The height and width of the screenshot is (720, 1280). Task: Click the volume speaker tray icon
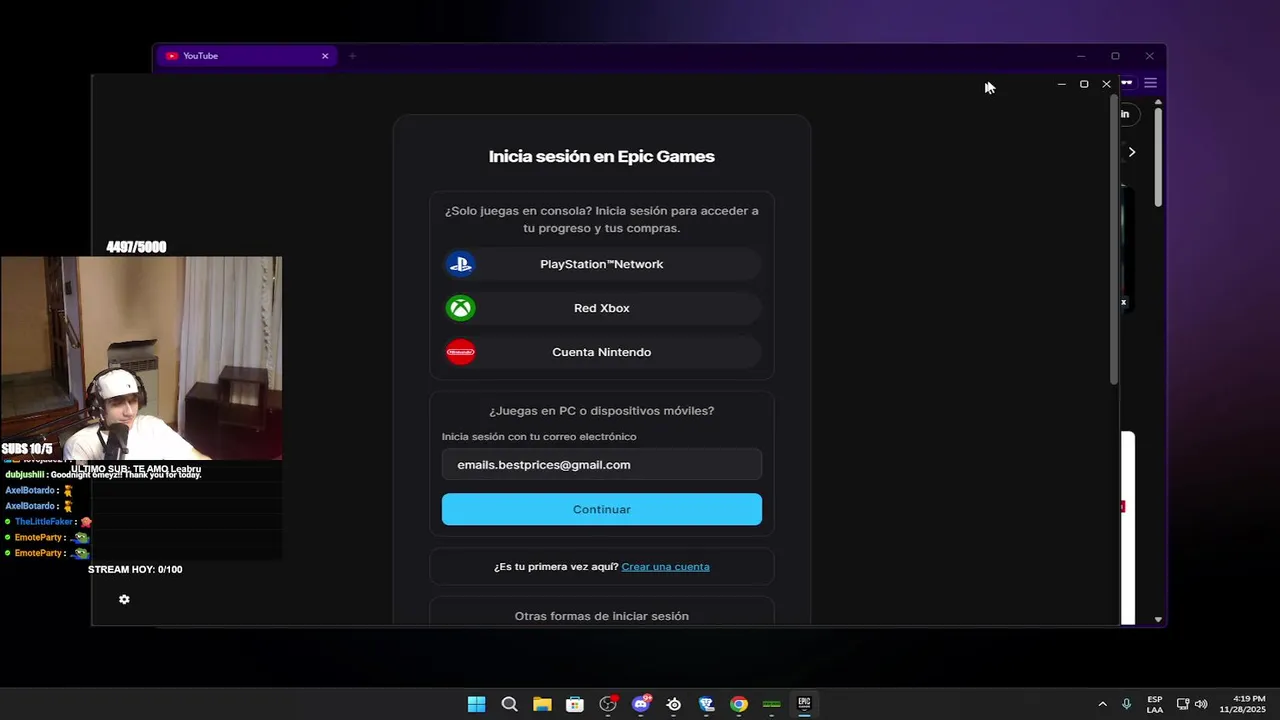point(1201,704)
